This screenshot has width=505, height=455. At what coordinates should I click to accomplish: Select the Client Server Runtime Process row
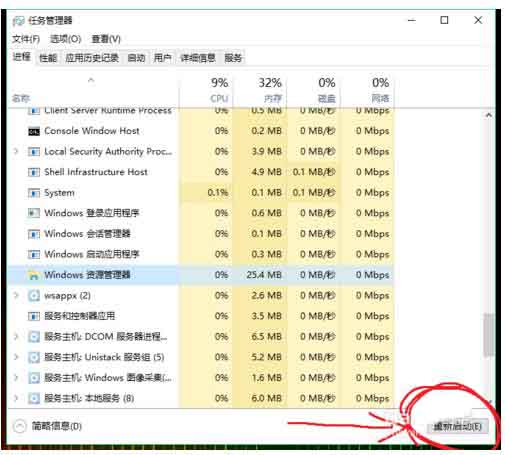pyautogui.click(x=201, y=111)
